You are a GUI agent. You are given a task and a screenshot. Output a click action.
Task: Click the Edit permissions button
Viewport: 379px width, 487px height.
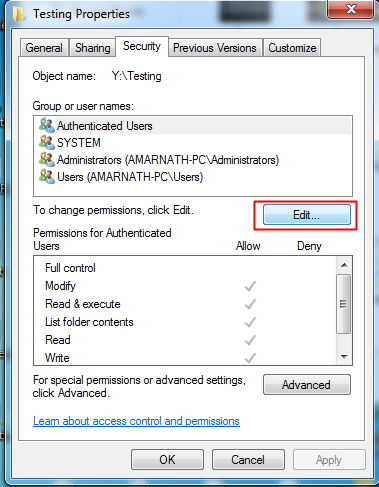pyautogui.click(x=307, y=215)
